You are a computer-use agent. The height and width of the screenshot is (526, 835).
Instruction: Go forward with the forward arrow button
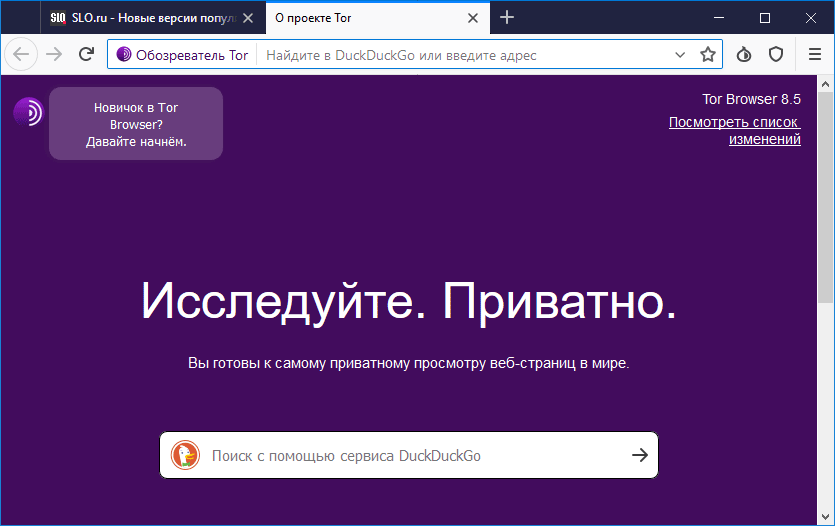point(54,54)
